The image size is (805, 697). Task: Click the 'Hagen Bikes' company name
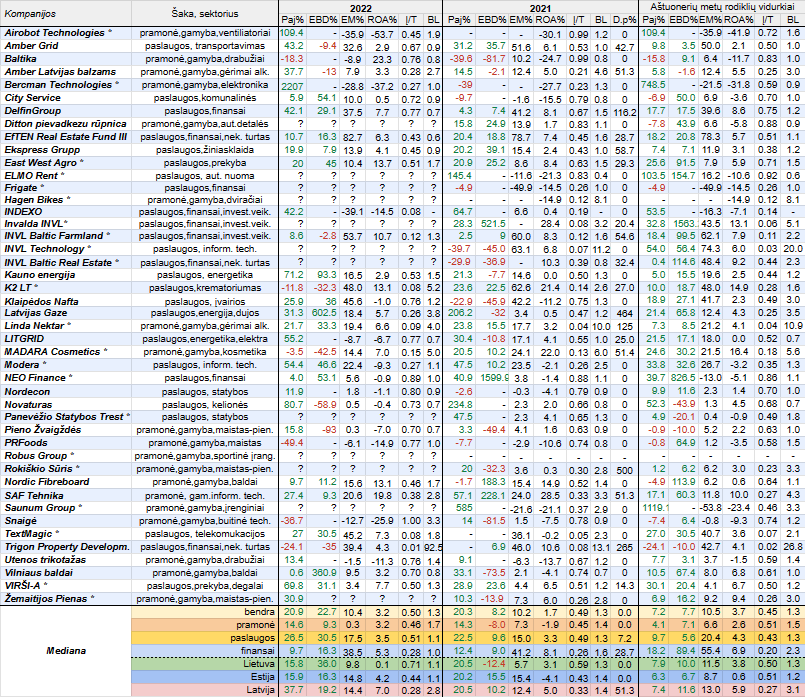[x=66, y=200]
